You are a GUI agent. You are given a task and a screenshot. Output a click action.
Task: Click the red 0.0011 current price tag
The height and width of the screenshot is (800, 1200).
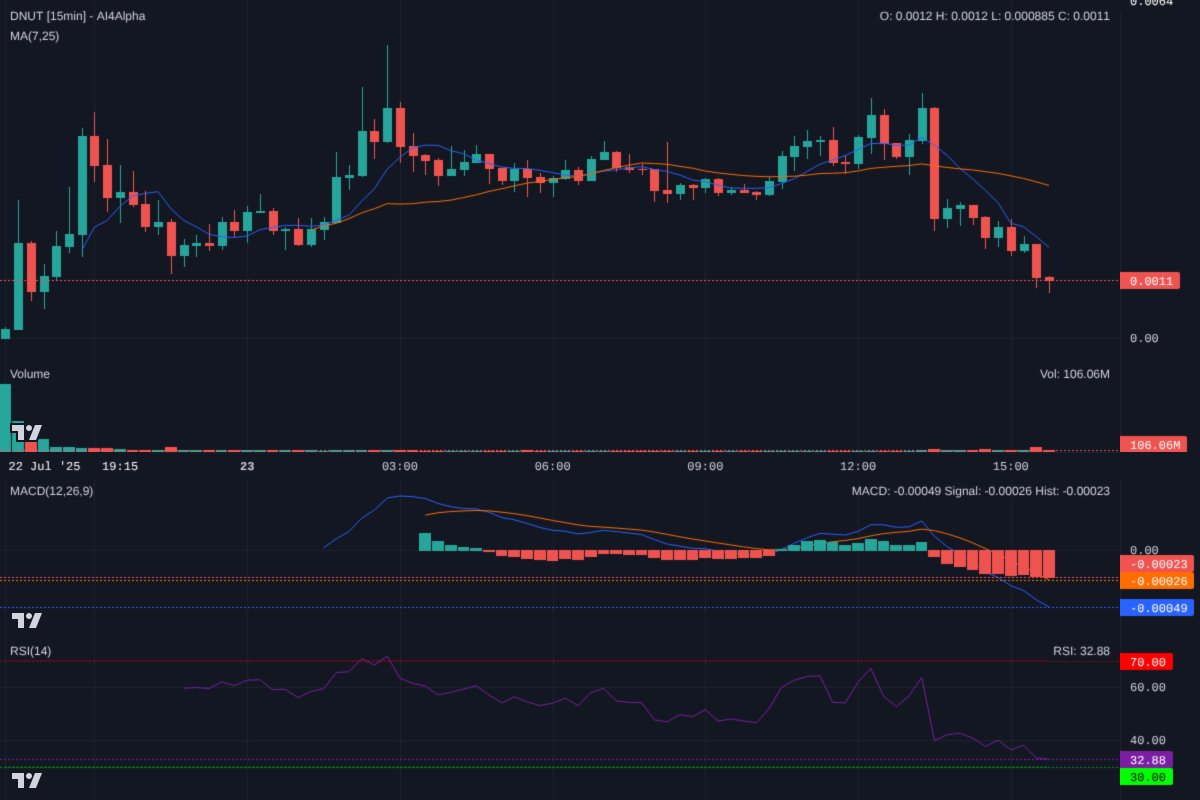[x=1150, y=281]
